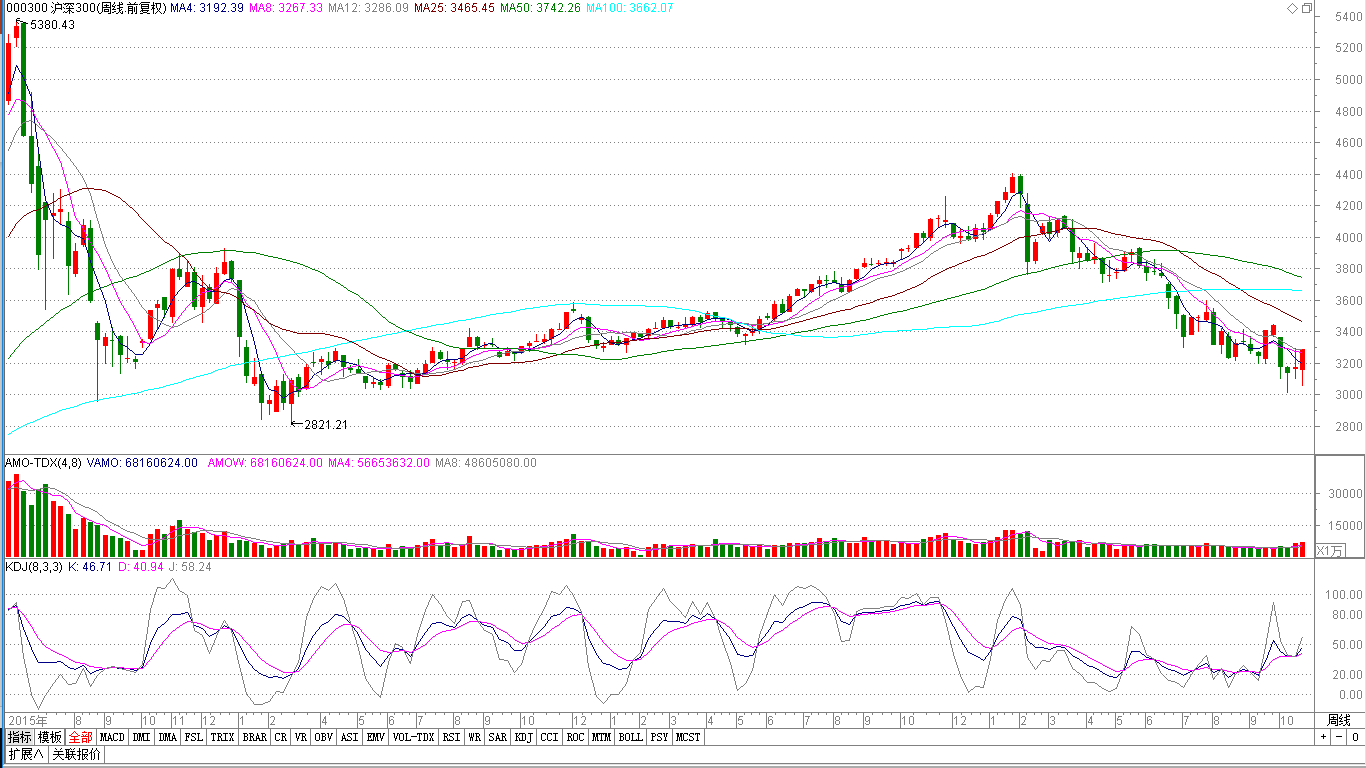
Task: Click the VAMO: 68160624.00 value
Action: (142, 463)
